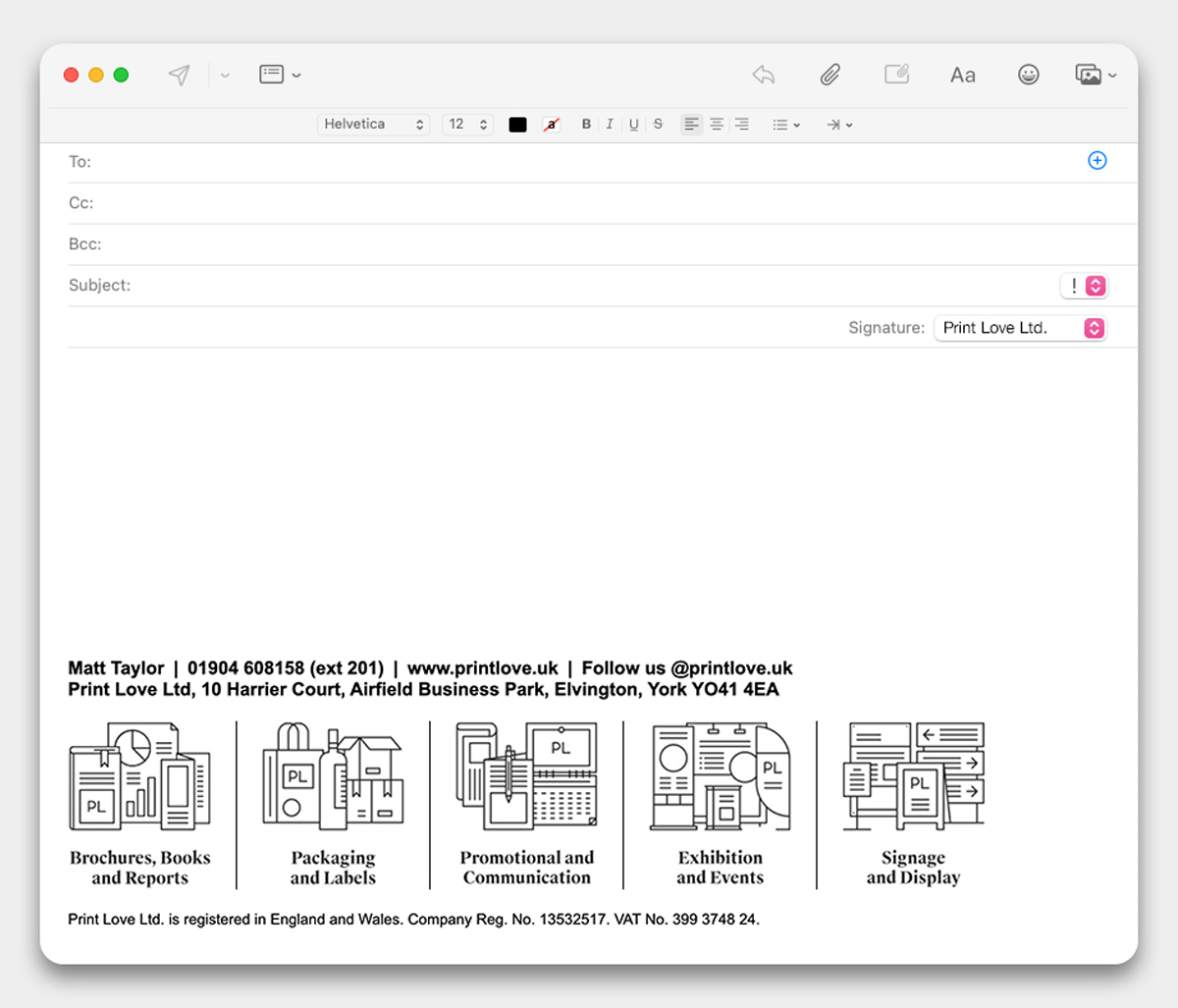Viewport: 1178px width, 1008px height.
Task: Attach a file with the paperclip icon
Action: (830, 75)
